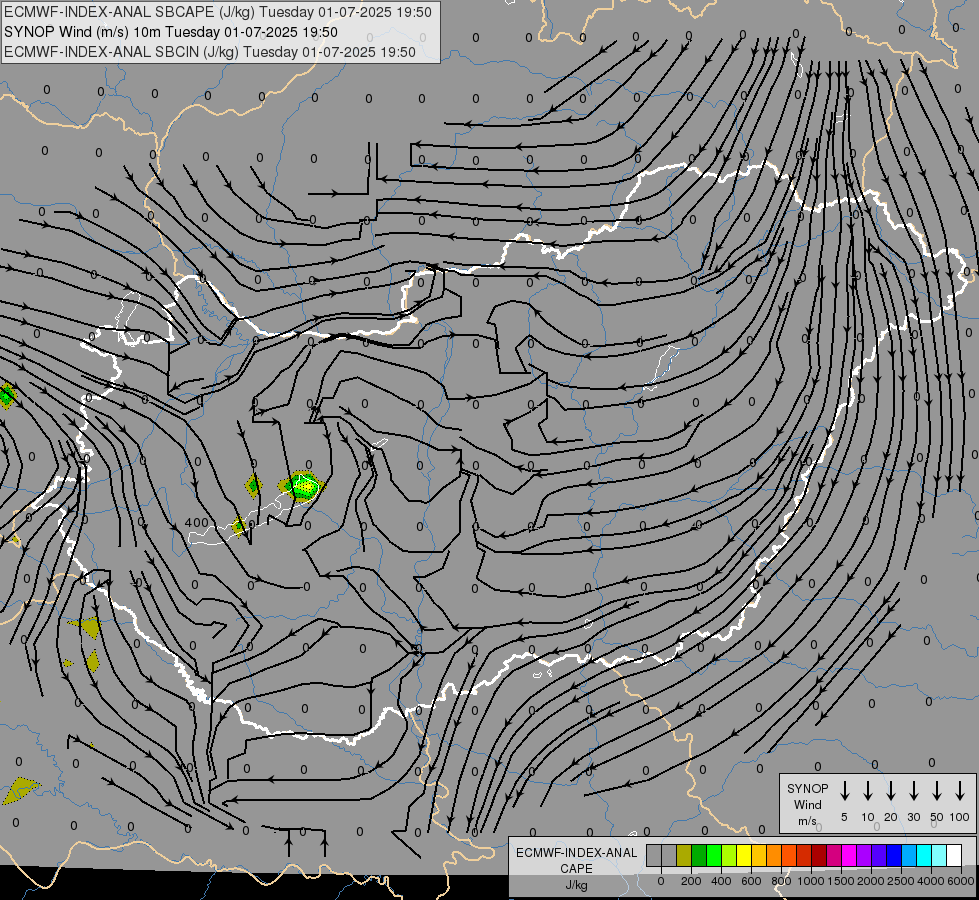Click the 600 tick label on CAPE scale
The image size is (979, 900).
[751, 881]
